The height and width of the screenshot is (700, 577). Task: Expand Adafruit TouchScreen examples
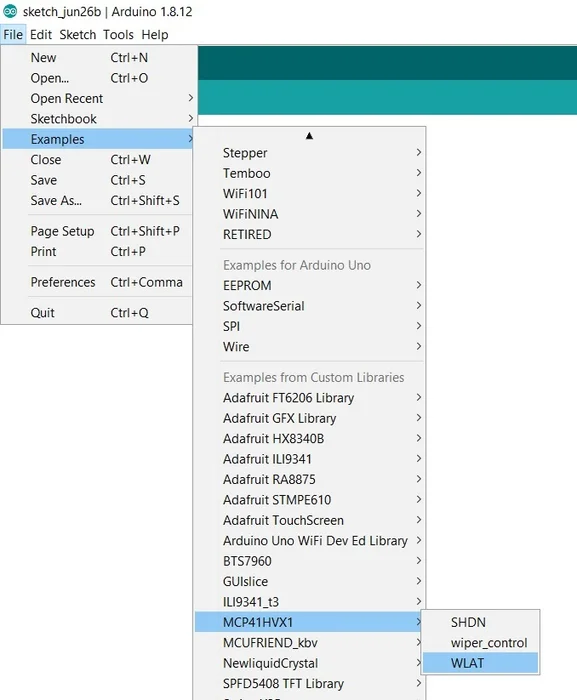tap(310, 520)
